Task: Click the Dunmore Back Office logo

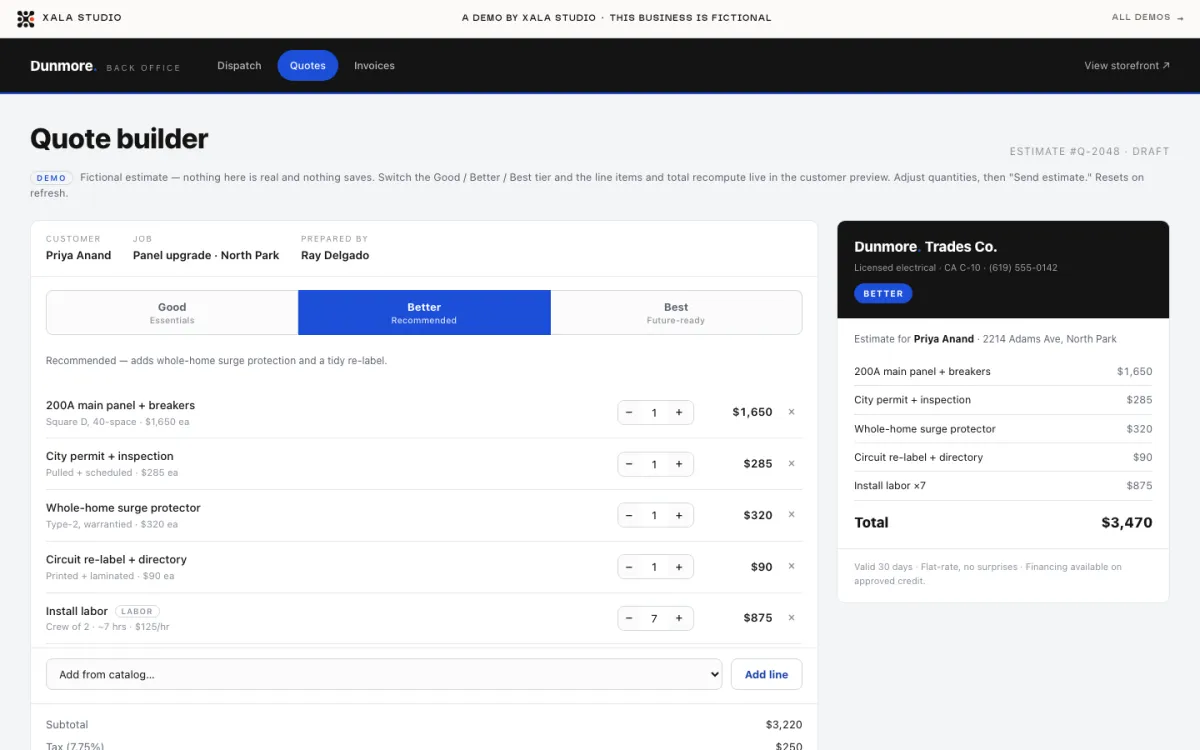Action: 105,66
